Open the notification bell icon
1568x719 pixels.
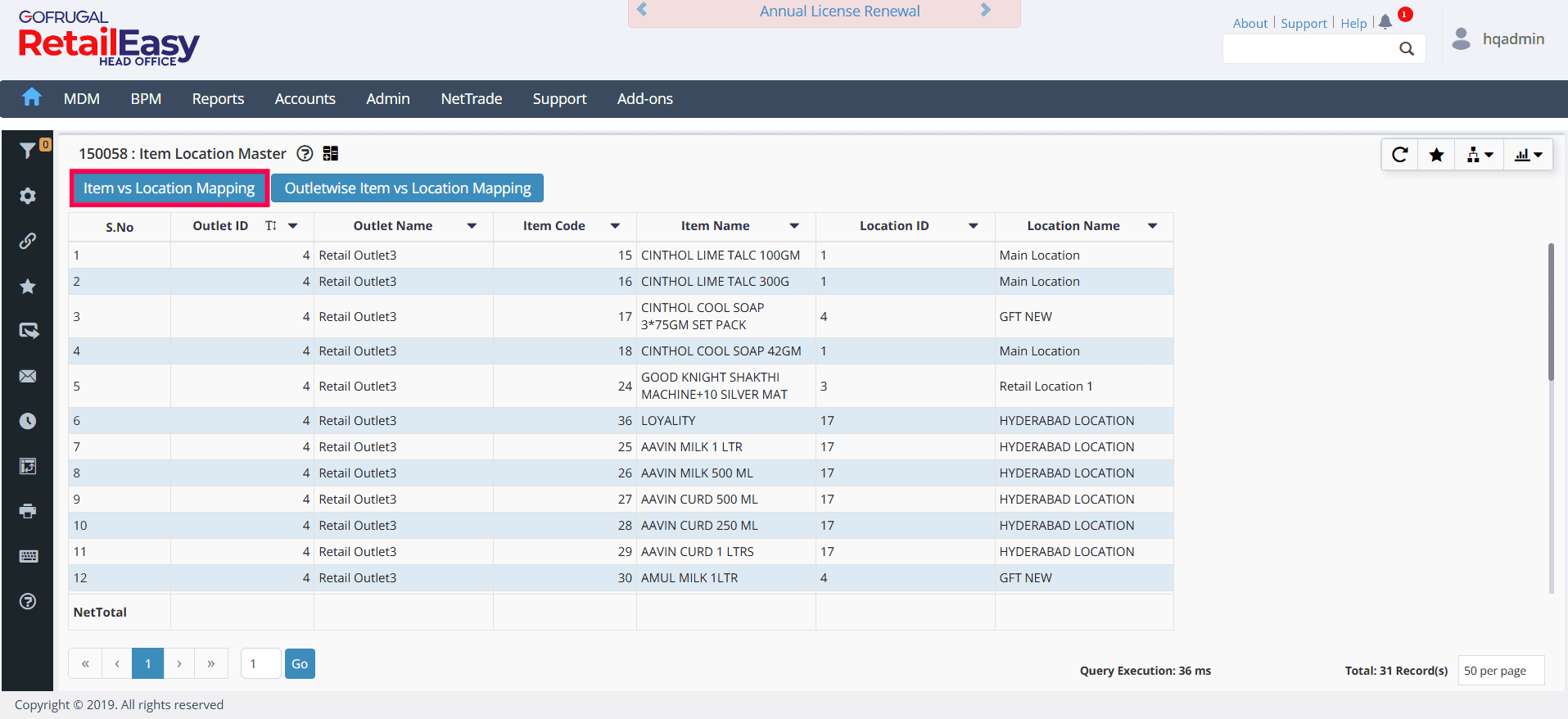[1385, 22]
